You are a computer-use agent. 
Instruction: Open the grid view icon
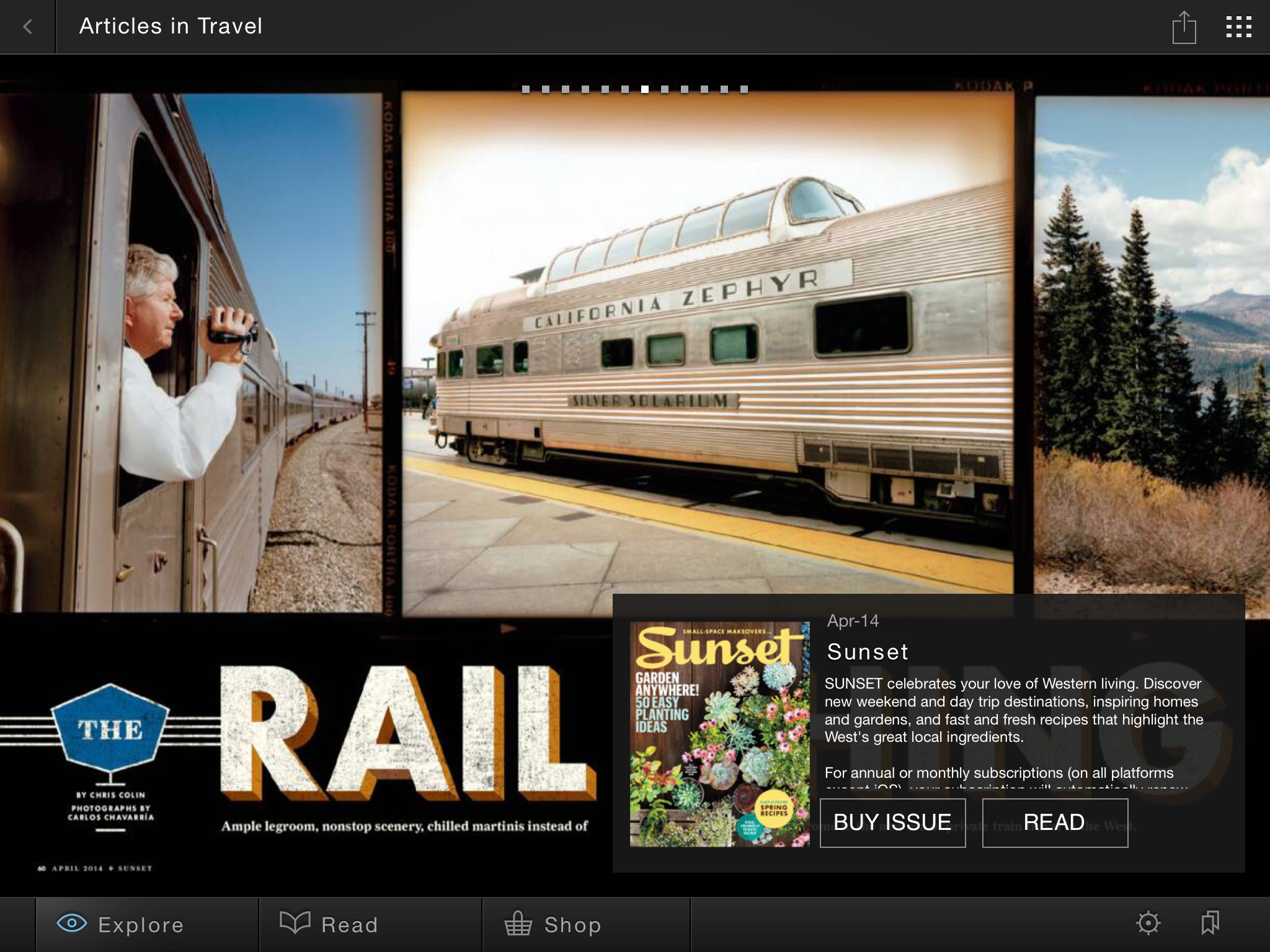tap(1238, 27)
